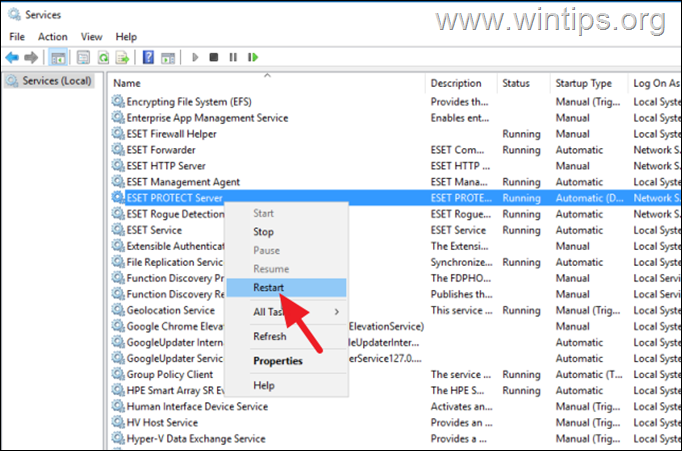Click gear icon beside Geolocation Service

(x=118, y=310)
